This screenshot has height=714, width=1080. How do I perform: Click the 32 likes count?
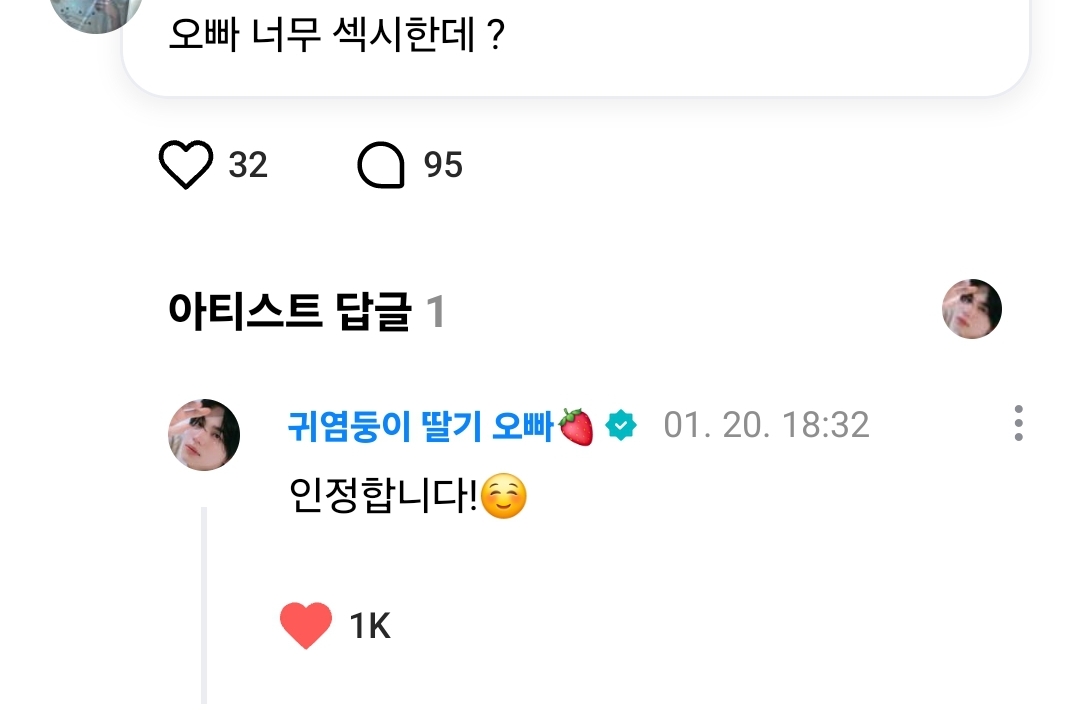pos(248,165)
